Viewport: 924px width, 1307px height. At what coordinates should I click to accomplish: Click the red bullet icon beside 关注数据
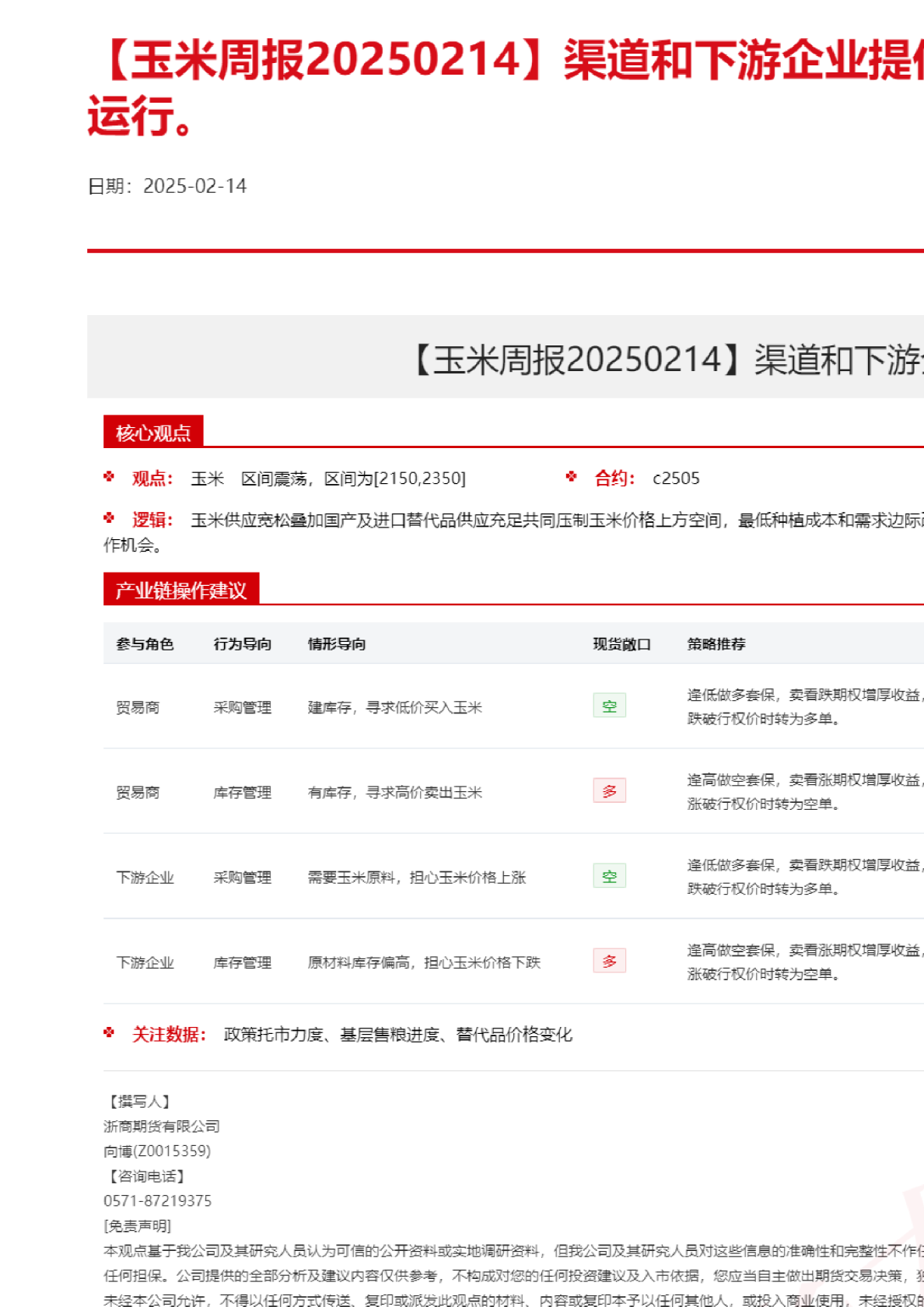tap(109, 1033)
